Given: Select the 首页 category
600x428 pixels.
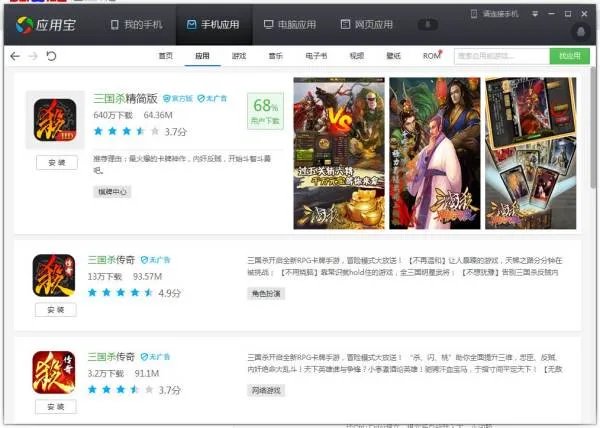Looking at the screenshot, I should coord(166,56).
